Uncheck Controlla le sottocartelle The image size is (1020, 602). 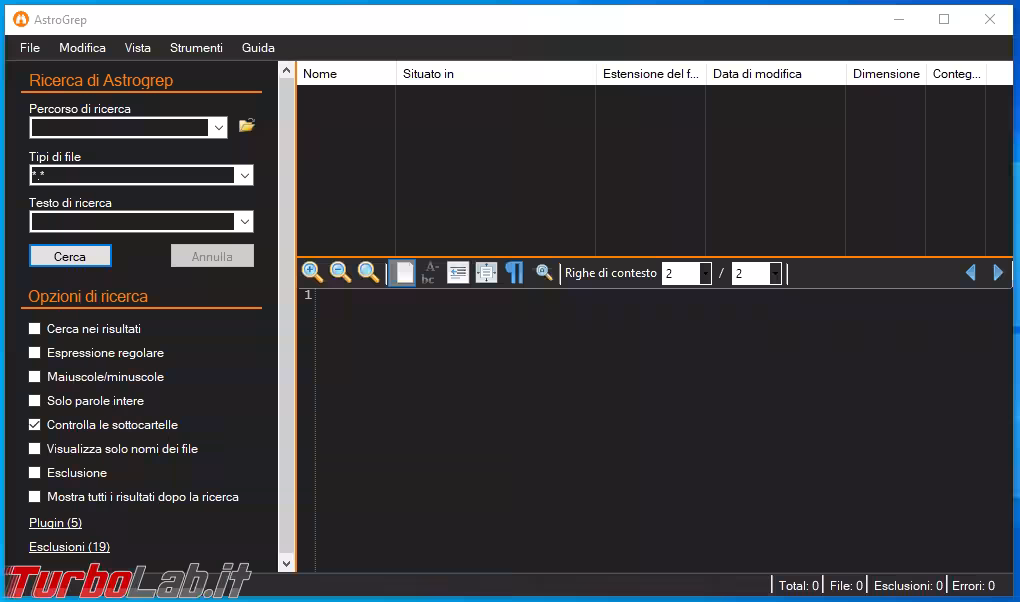(x=34, y=424)
